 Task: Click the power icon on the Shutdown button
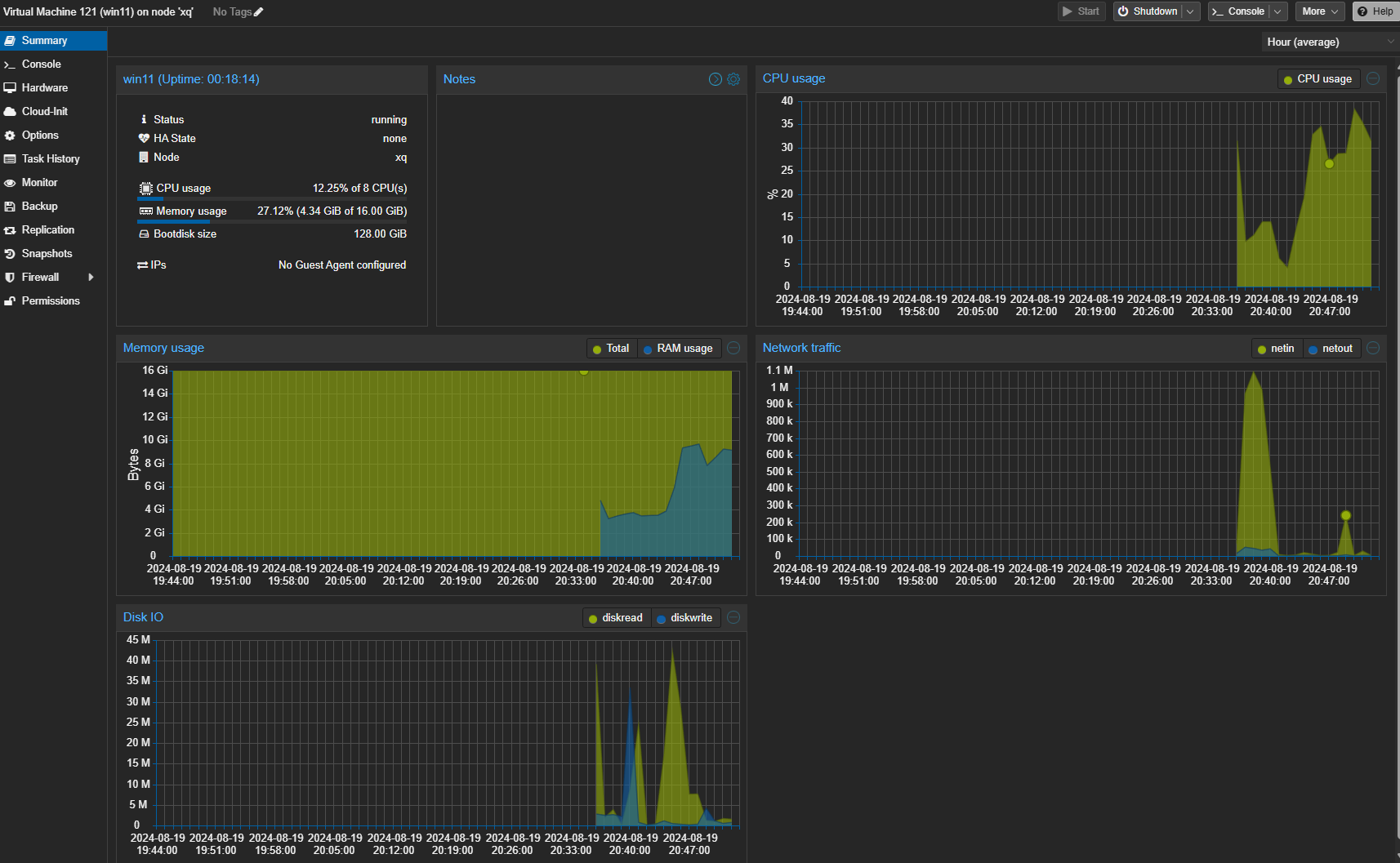pyautogui.click(x=1123, y=11)
